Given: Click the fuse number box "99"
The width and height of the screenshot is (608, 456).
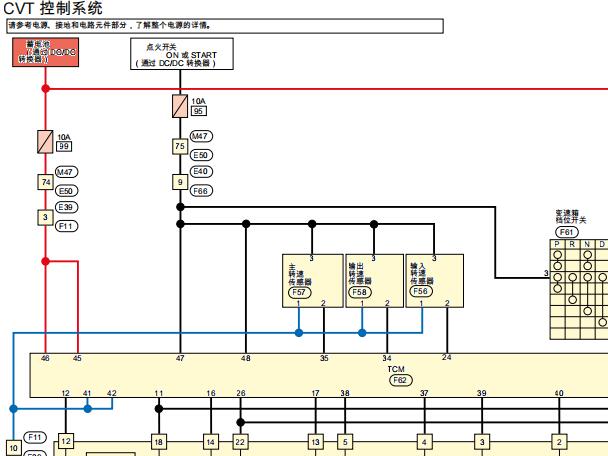Looking at the screenshot, I should click(x=64, y=147).
